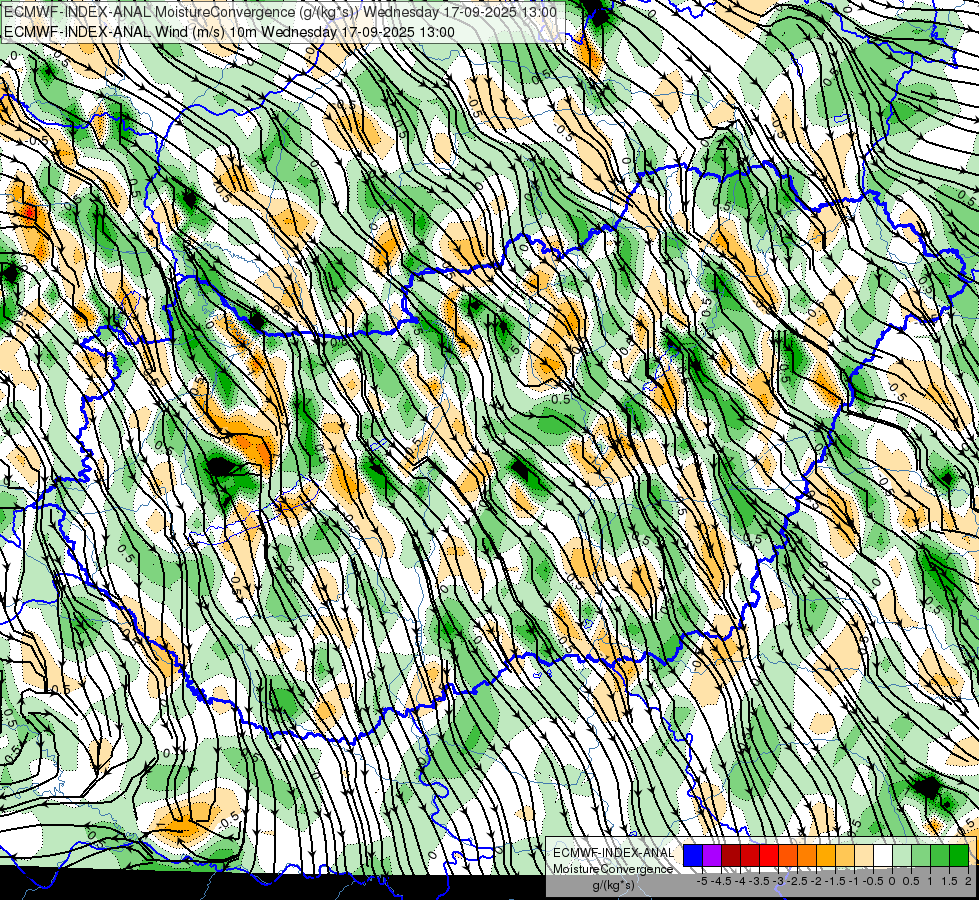Click the '-4.5' legend scale value
The image size is (979, 900).
722,881
